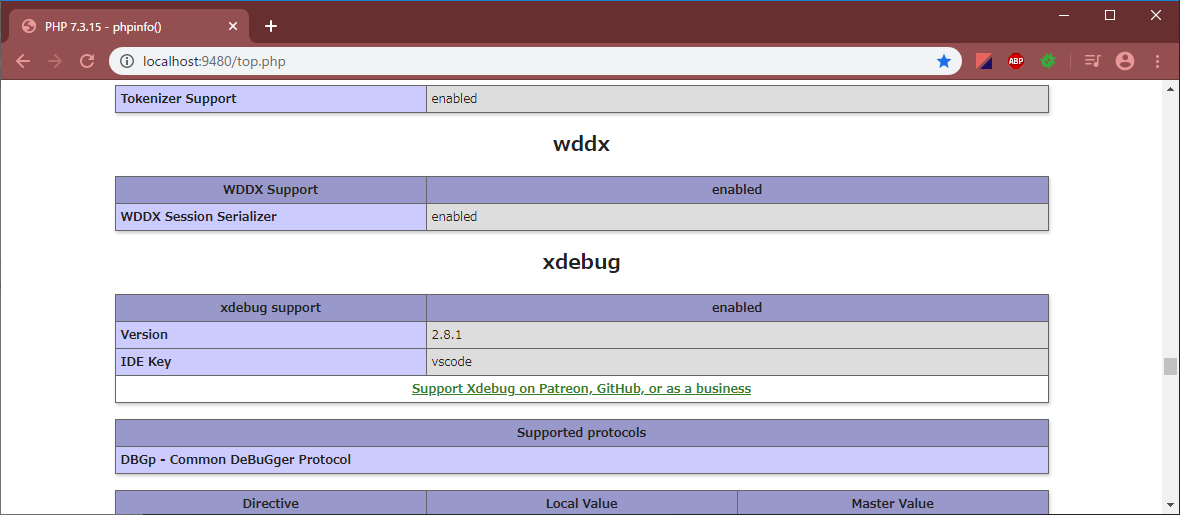1180x515 pixels.
Task: Minimize the Chrome window
Action: click(x=1064, y=15)
